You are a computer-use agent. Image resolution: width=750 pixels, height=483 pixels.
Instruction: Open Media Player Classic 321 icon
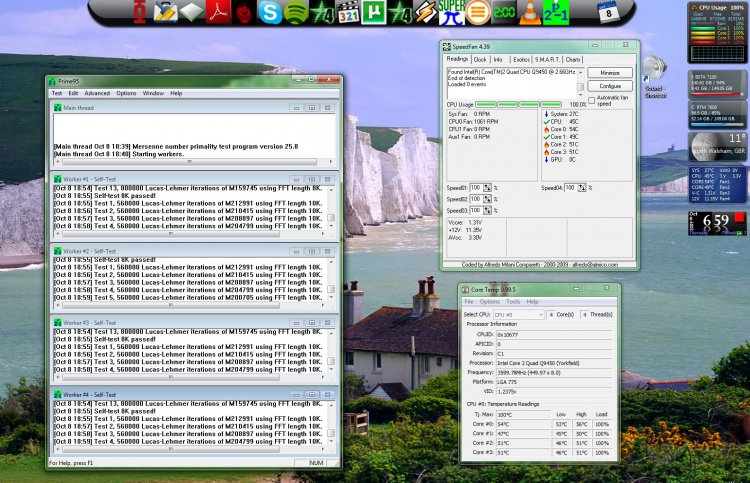click(x=348, y=12)
